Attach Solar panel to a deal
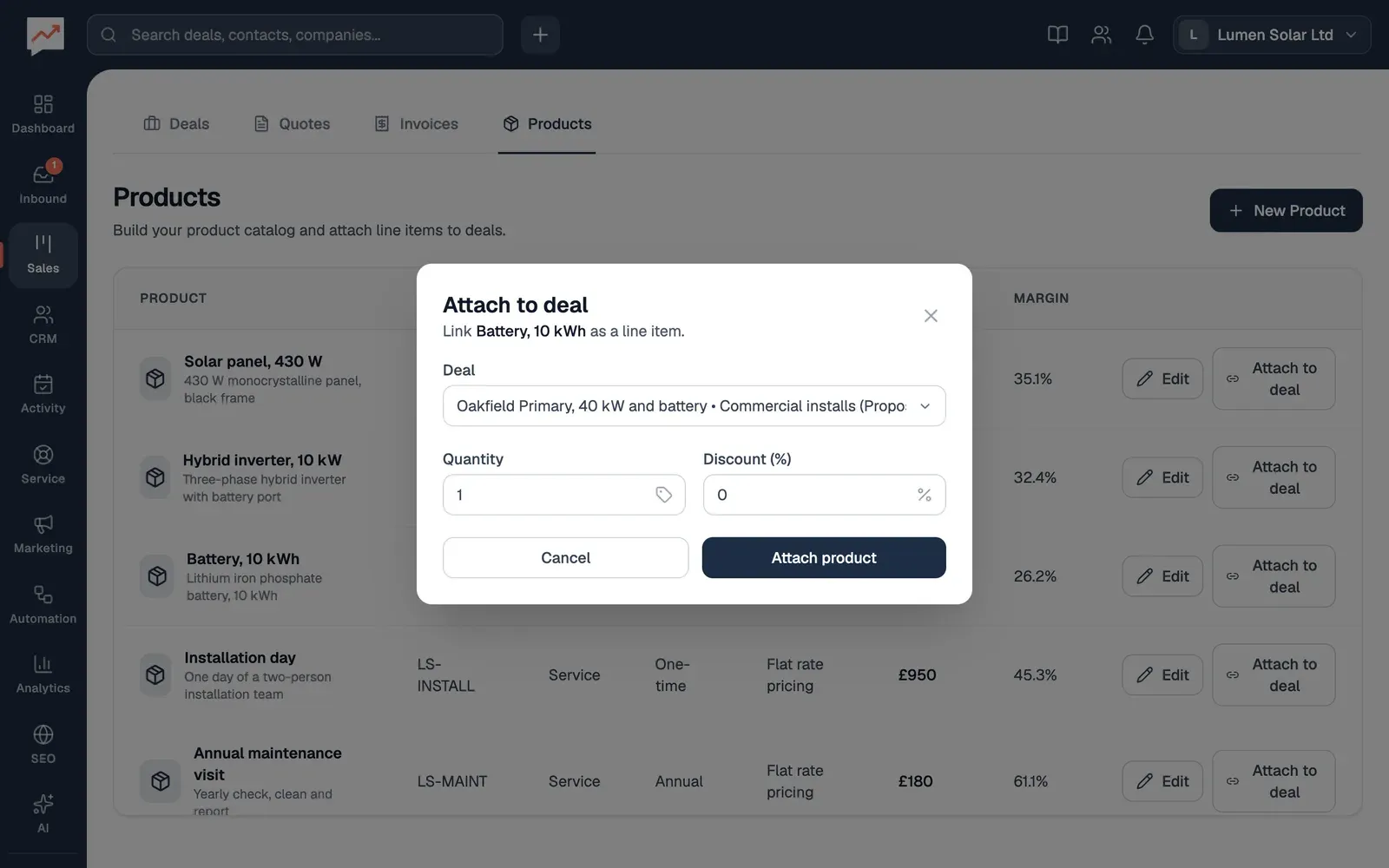 [1274, 379]
